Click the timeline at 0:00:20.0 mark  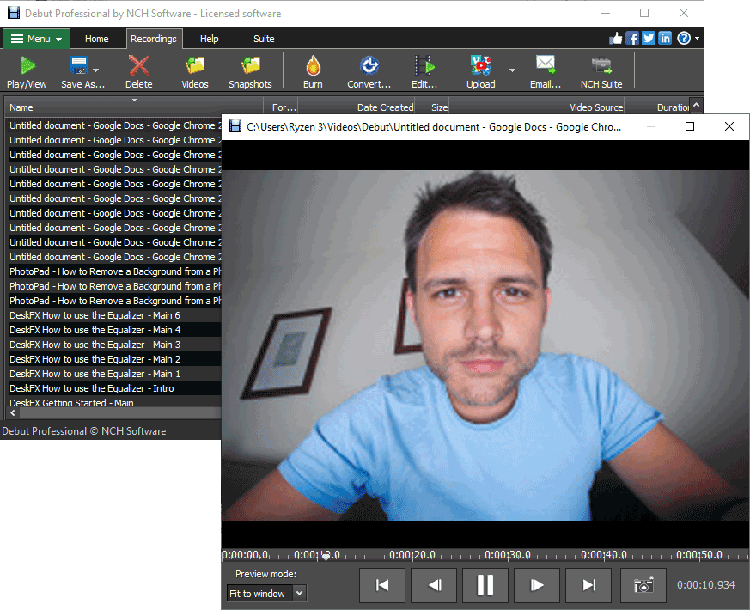click(412, 555)
